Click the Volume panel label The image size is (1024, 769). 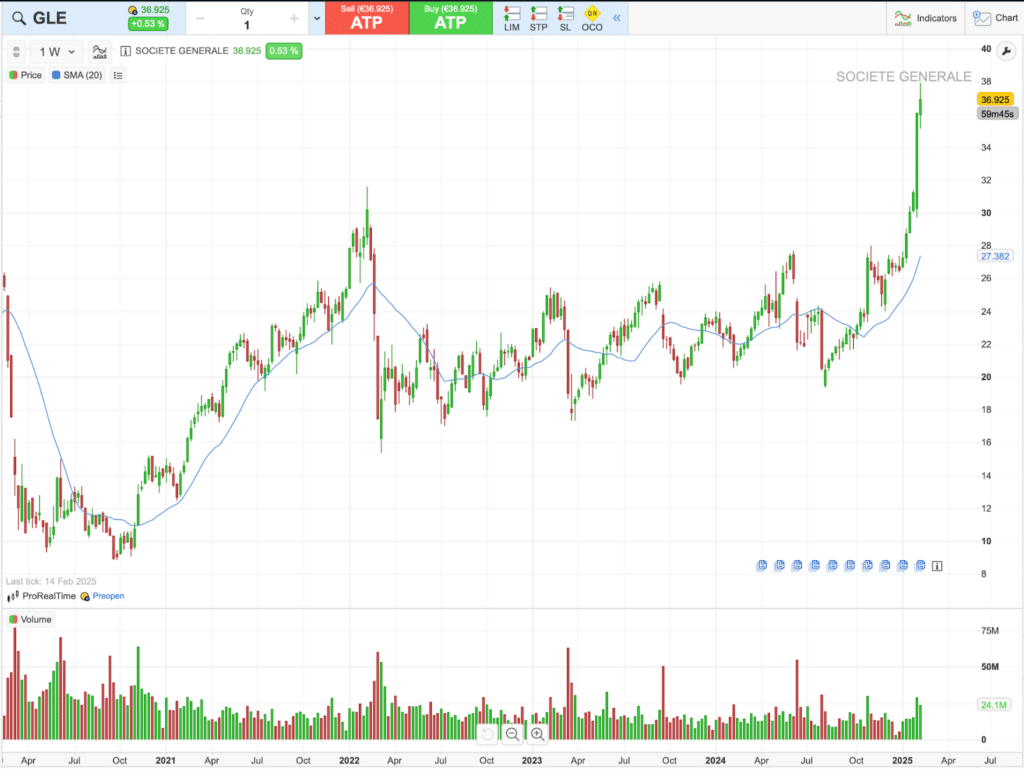tap(30, 620)
